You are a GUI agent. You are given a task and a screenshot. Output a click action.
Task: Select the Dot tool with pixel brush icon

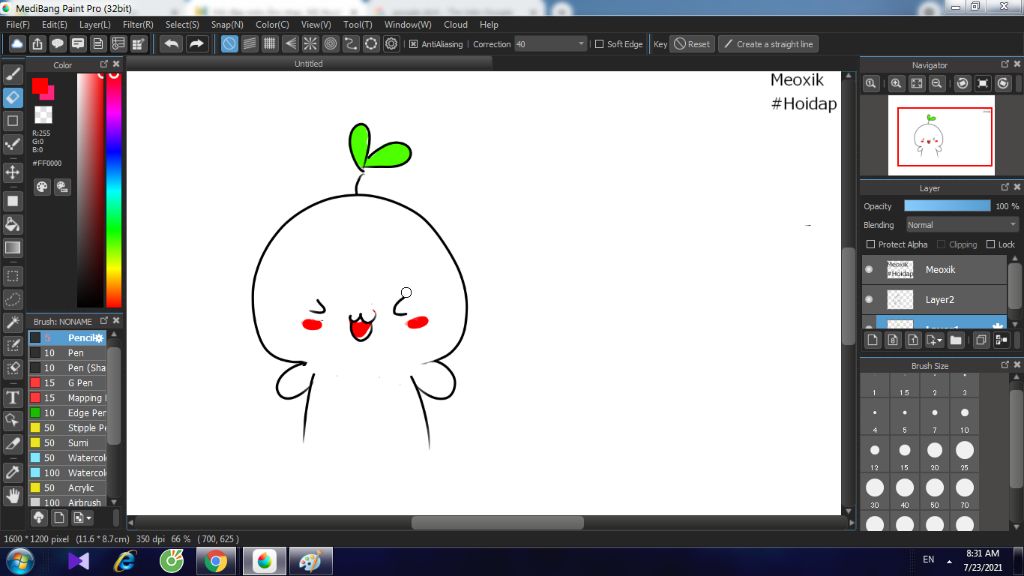(x=12, y=144)
